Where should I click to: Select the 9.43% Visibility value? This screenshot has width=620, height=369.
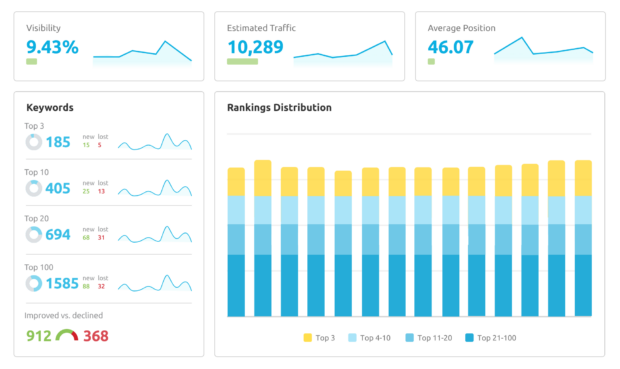(53, 47)
